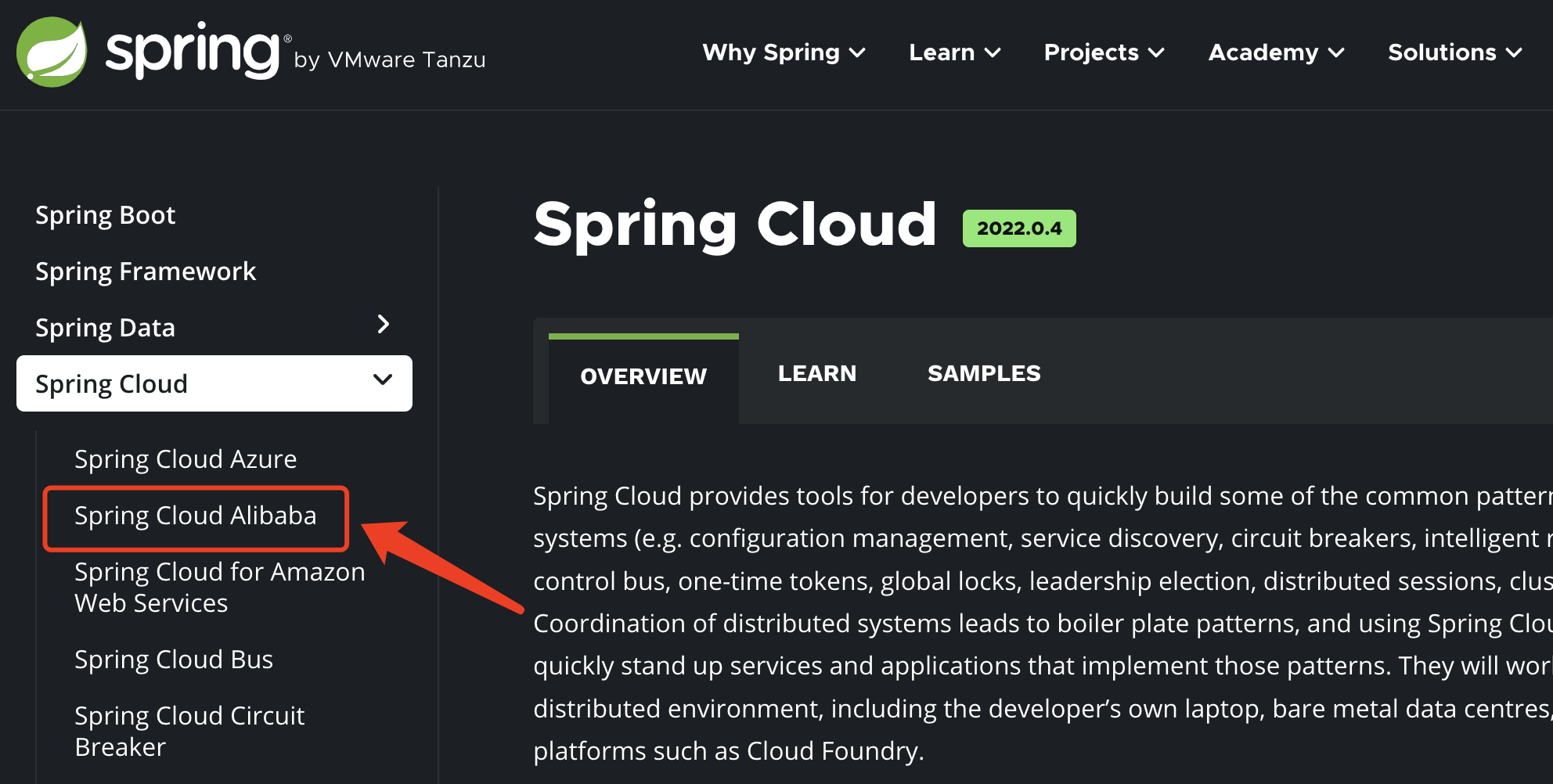Click the Spring leaf logo icon
Viewport: 1553px width, 784px height.
coord(52,52)
